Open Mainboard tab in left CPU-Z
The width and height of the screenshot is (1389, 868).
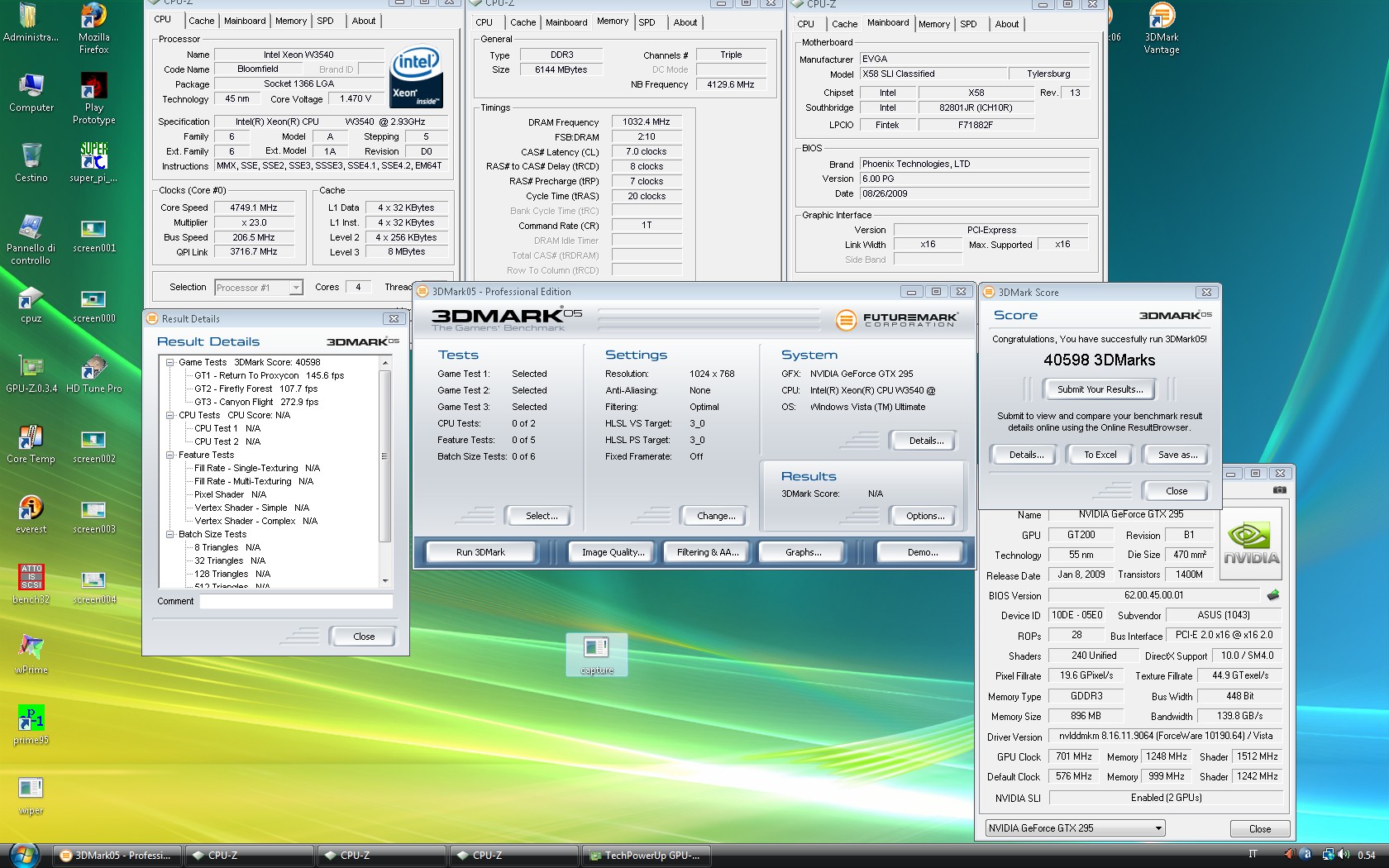(245, 21)
